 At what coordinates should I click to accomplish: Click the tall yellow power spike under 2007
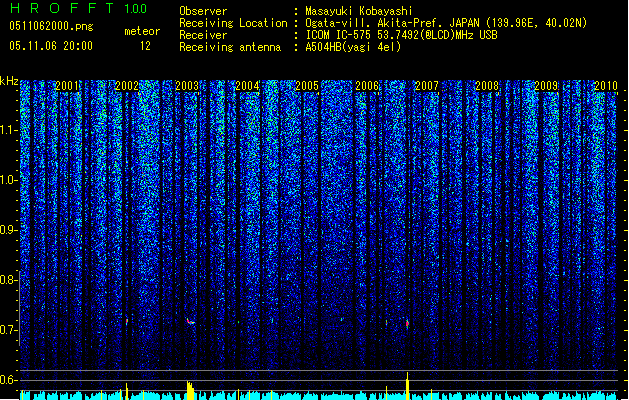[408, 386]
